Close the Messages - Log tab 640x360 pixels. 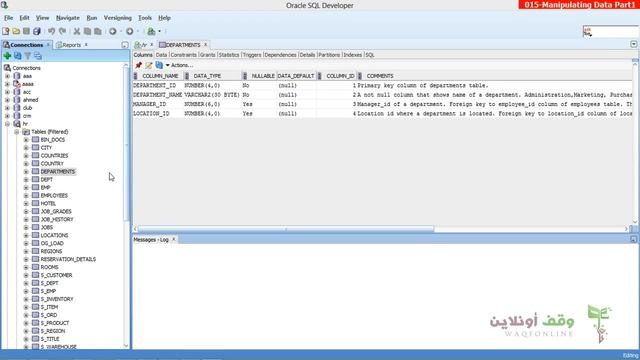173,239
